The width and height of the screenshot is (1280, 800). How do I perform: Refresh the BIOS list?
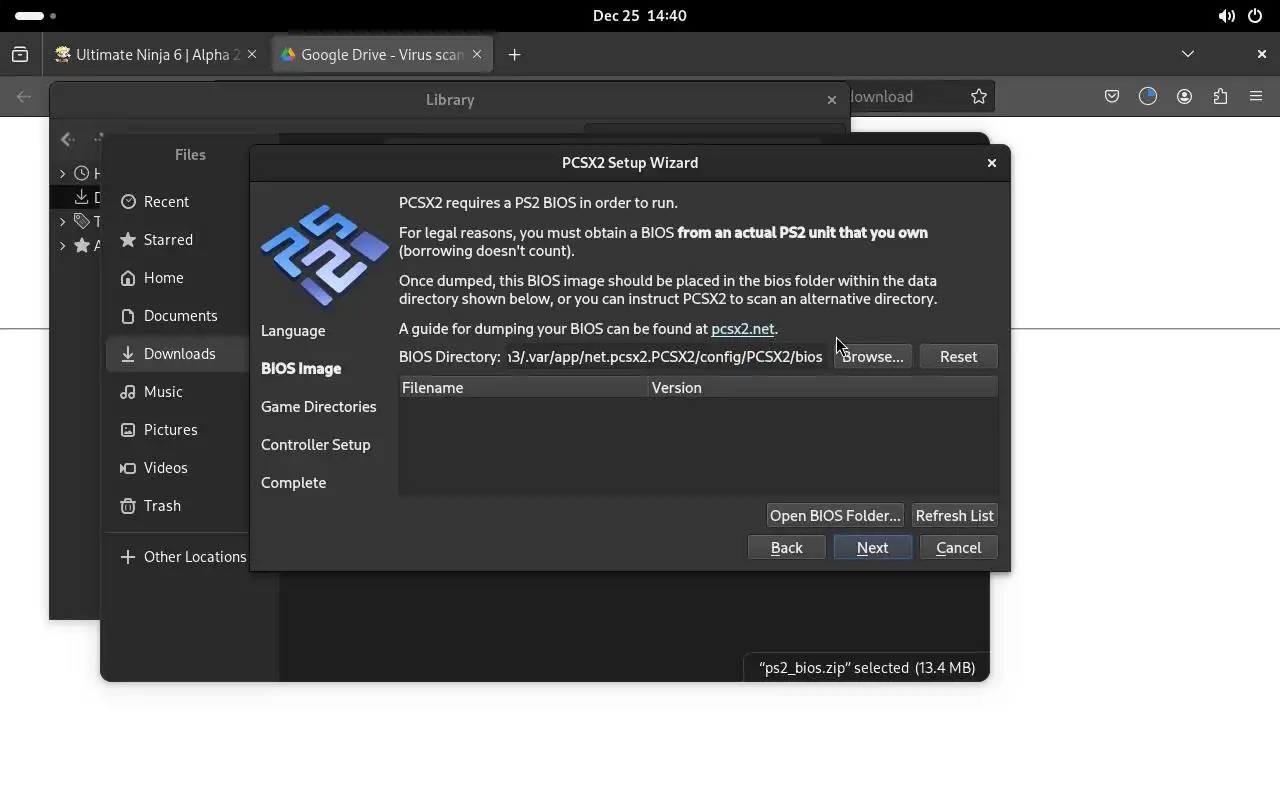coord(954,516)
